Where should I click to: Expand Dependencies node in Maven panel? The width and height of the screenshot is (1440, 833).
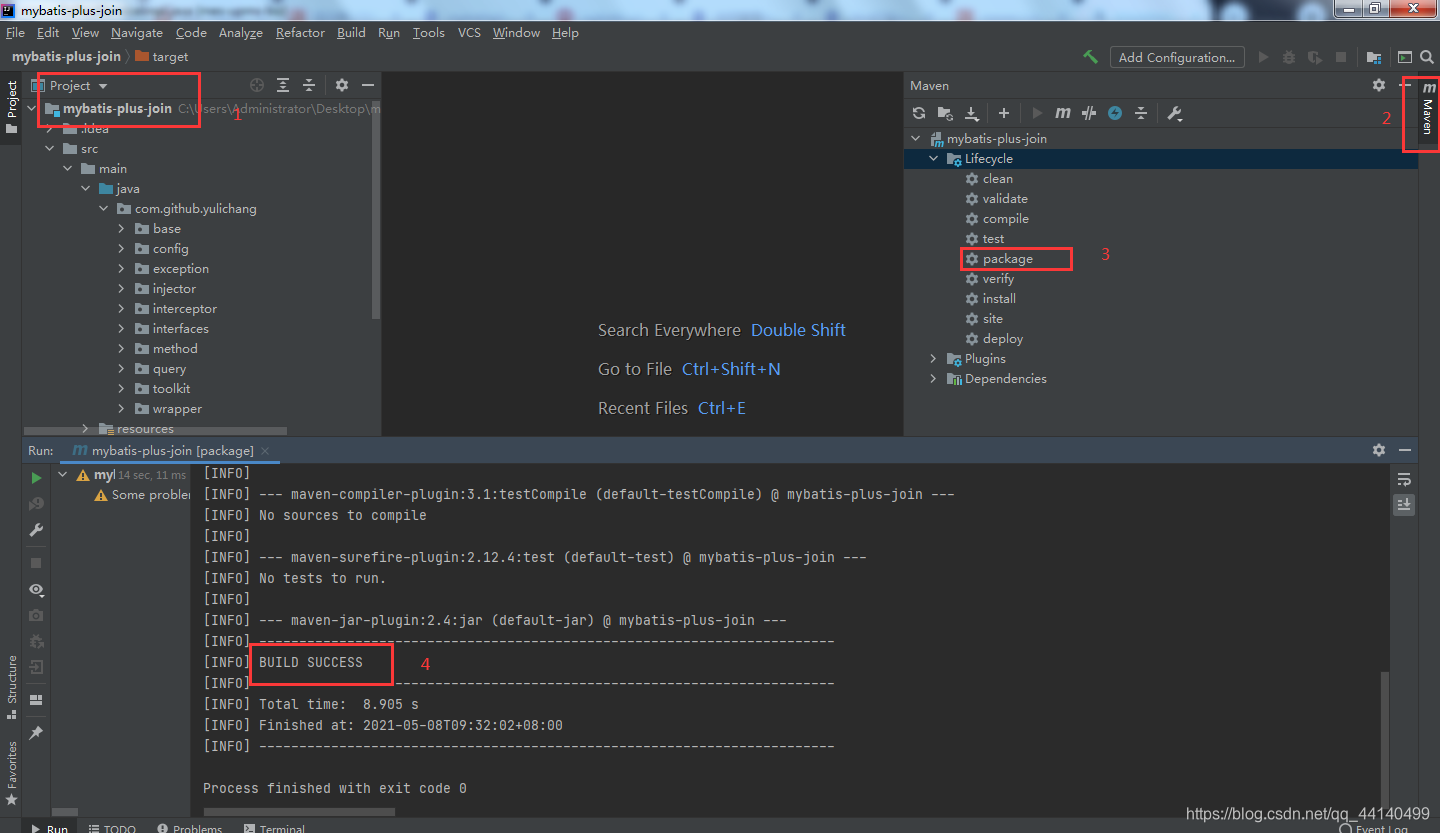[934, 378]
